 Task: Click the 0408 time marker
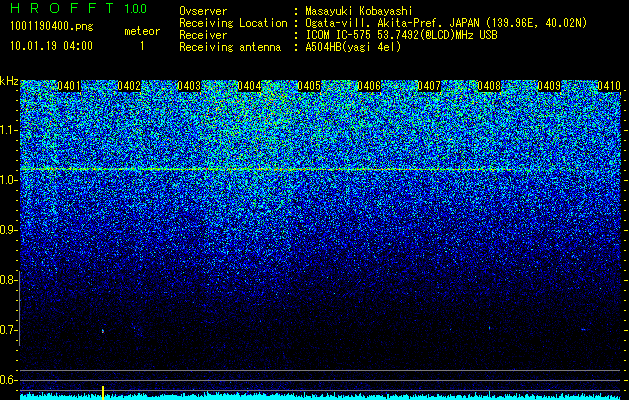coord(489,86)
